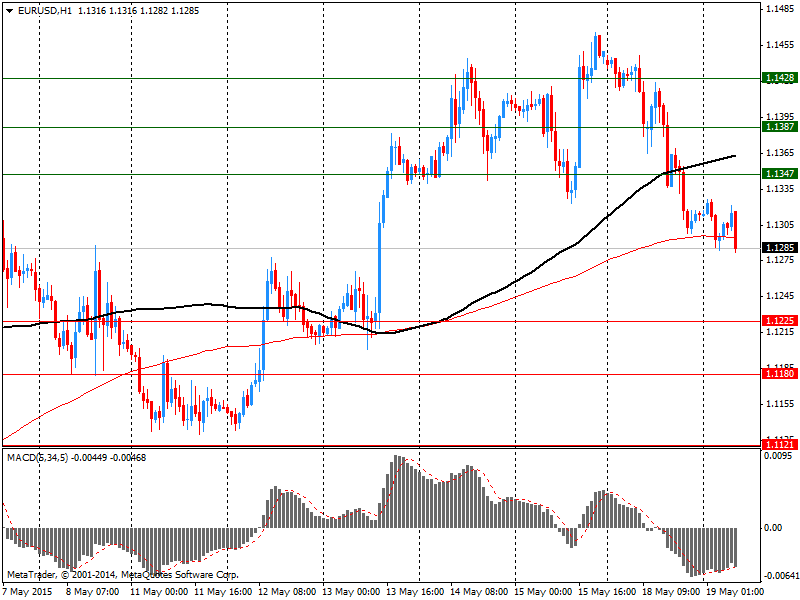Click the 1.1305 price scale value
The image size is (800, 600).
click(781, 224)
